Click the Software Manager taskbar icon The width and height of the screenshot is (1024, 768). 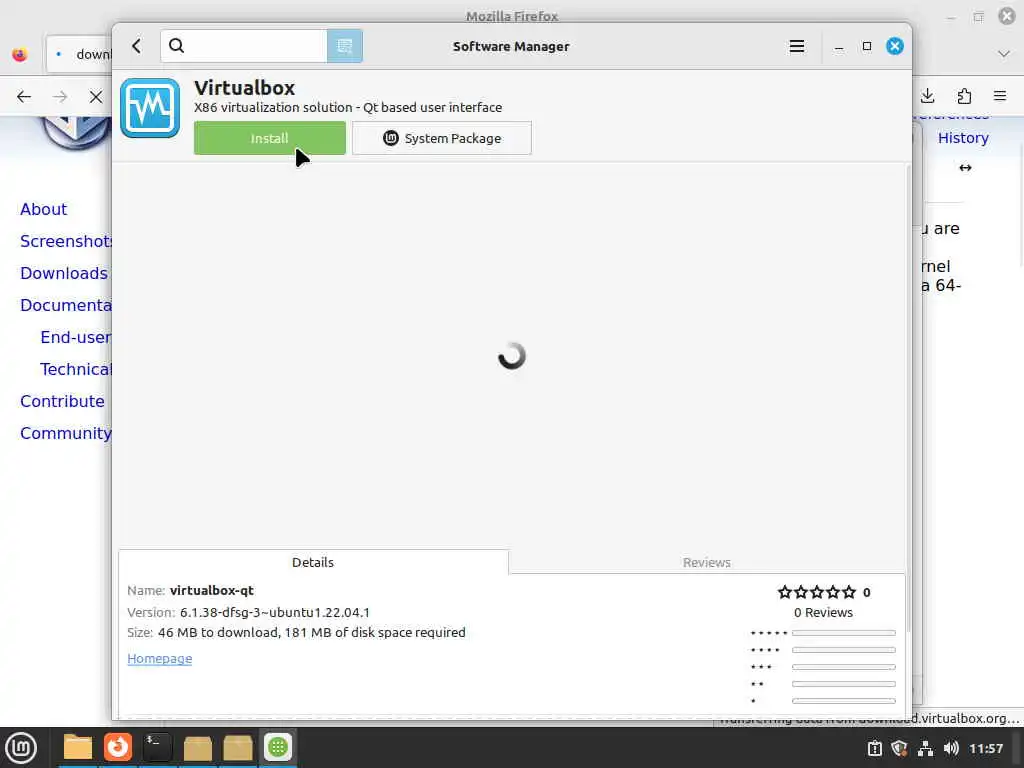[x=278, y=747]
